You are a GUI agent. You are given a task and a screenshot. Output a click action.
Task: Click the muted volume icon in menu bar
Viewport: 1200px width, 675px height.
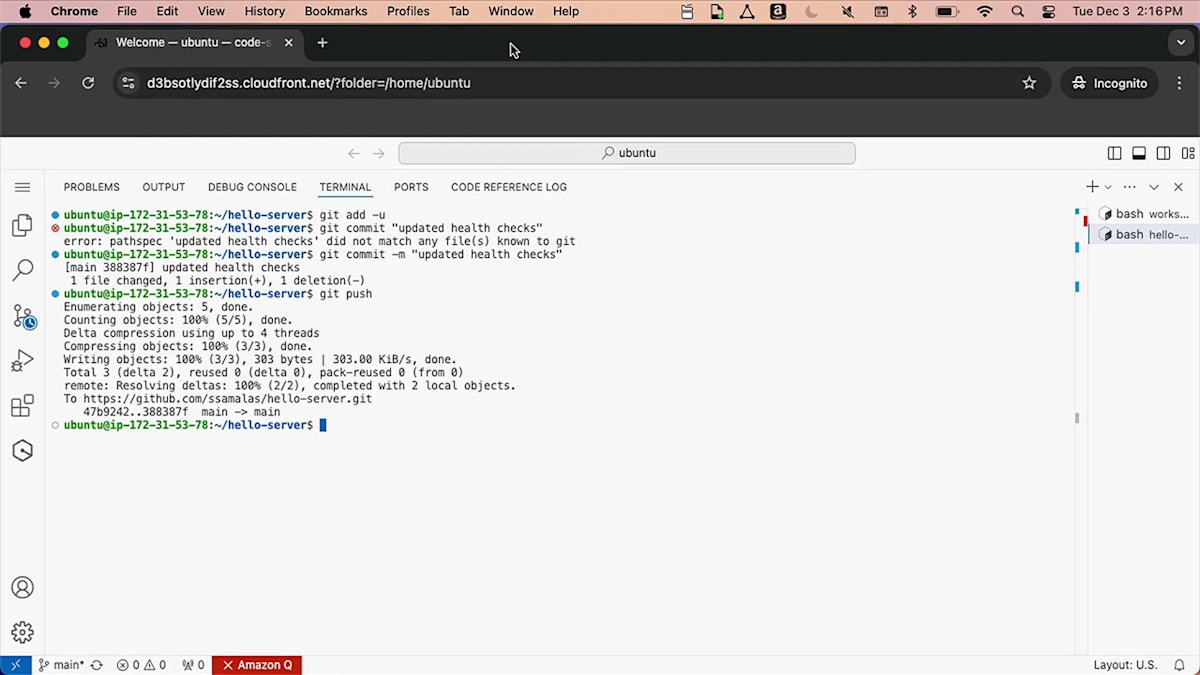pos(848,11)
